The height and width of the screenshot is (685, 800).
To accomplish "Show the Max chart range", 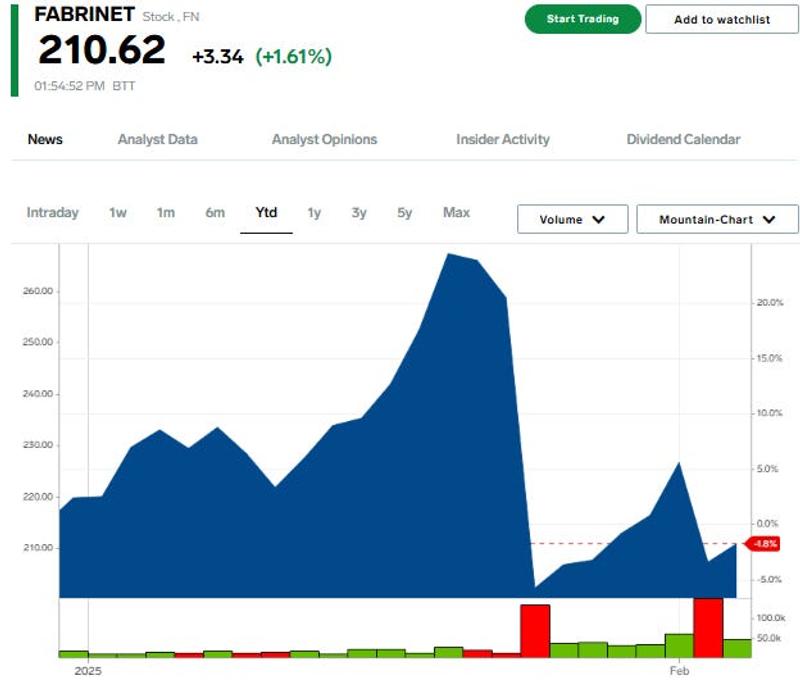I will tap(457, 212).
